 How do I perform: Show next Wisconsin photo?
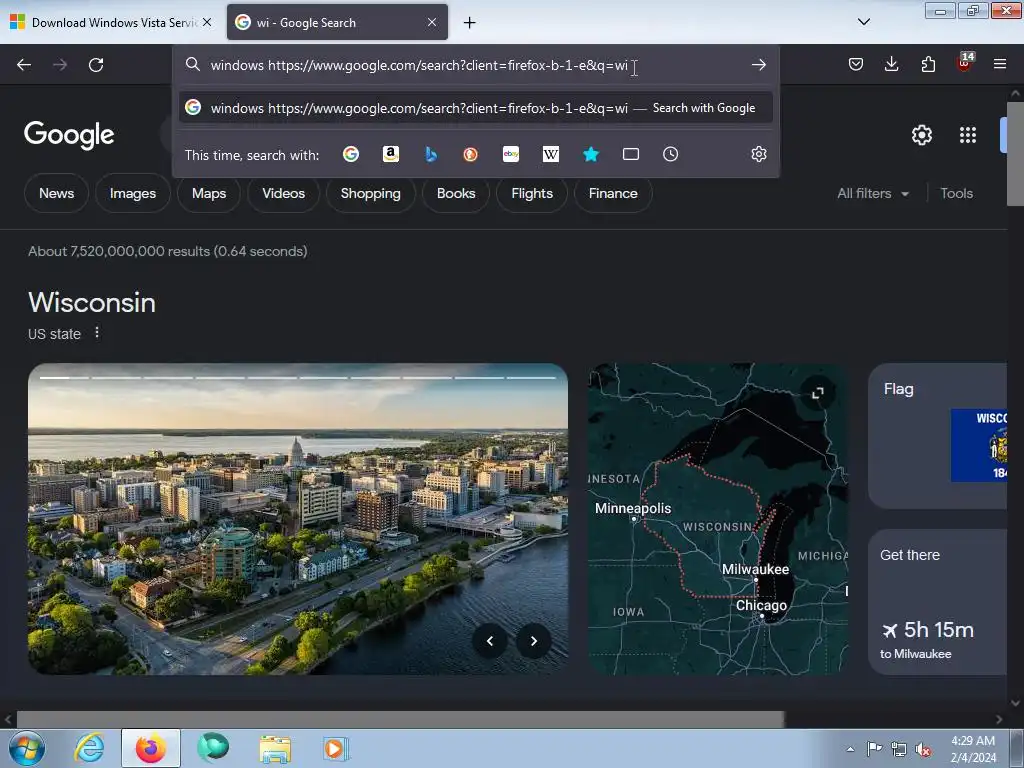point(534,641)
